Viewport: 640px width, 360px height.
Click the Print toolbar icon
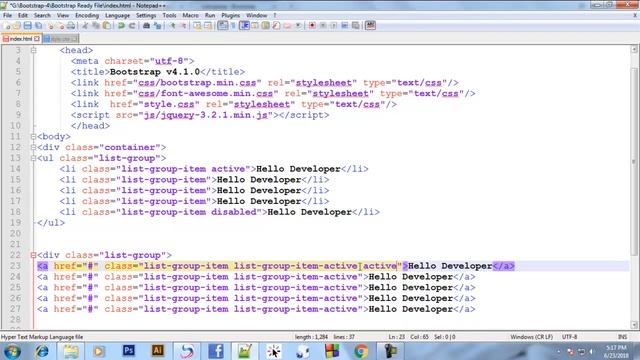[71, 26]
